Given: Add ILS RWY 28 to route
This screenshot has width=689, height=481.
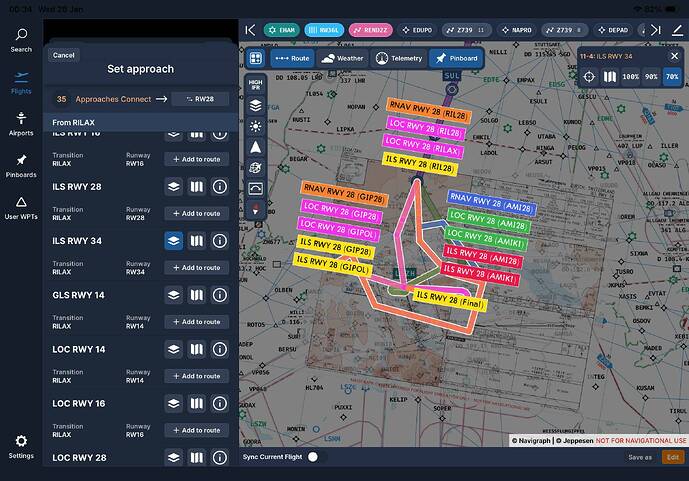Looking at the screenshot, I should (x=196, y=213).
